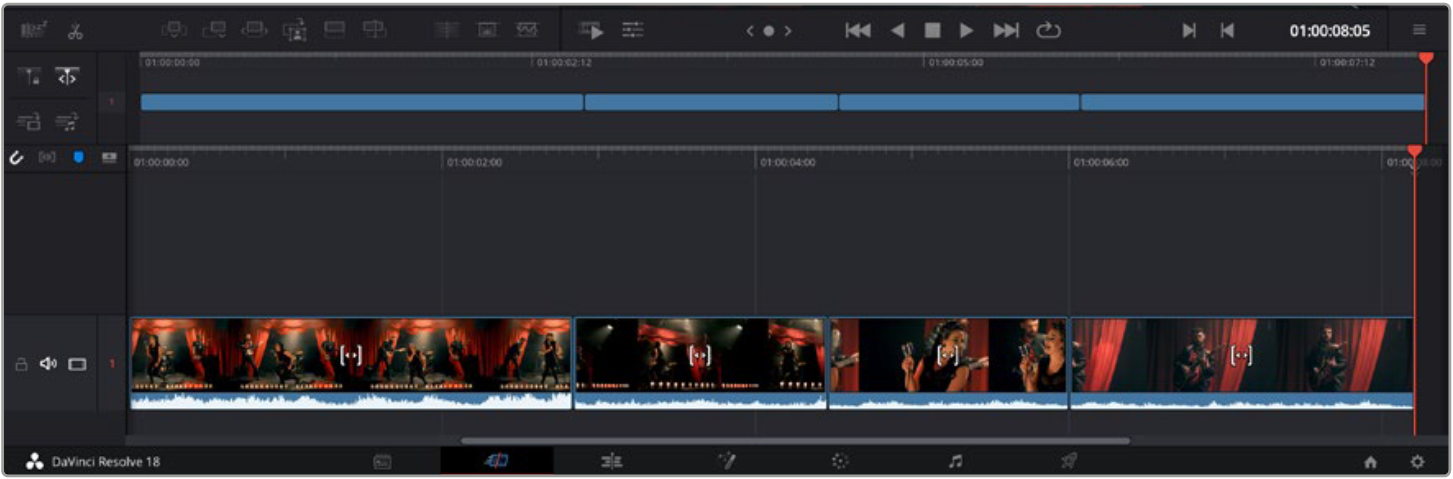Click the Append to end icon

tap(214, 30)
